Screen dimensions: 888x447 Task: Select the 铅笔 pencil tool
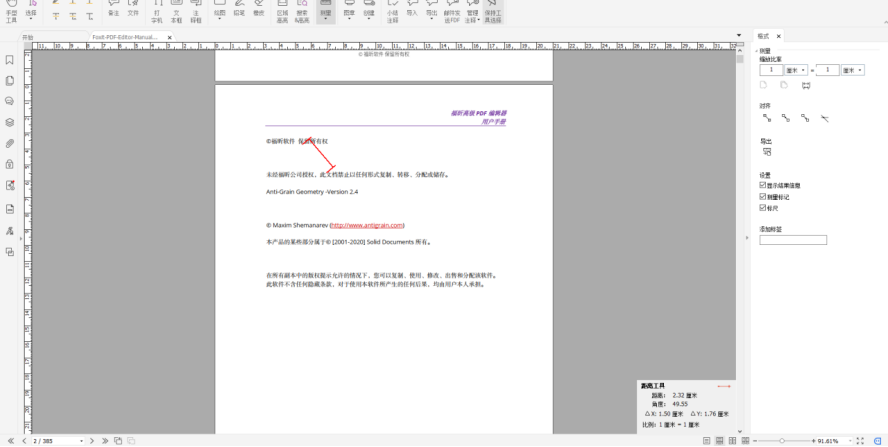coord(239,10)
